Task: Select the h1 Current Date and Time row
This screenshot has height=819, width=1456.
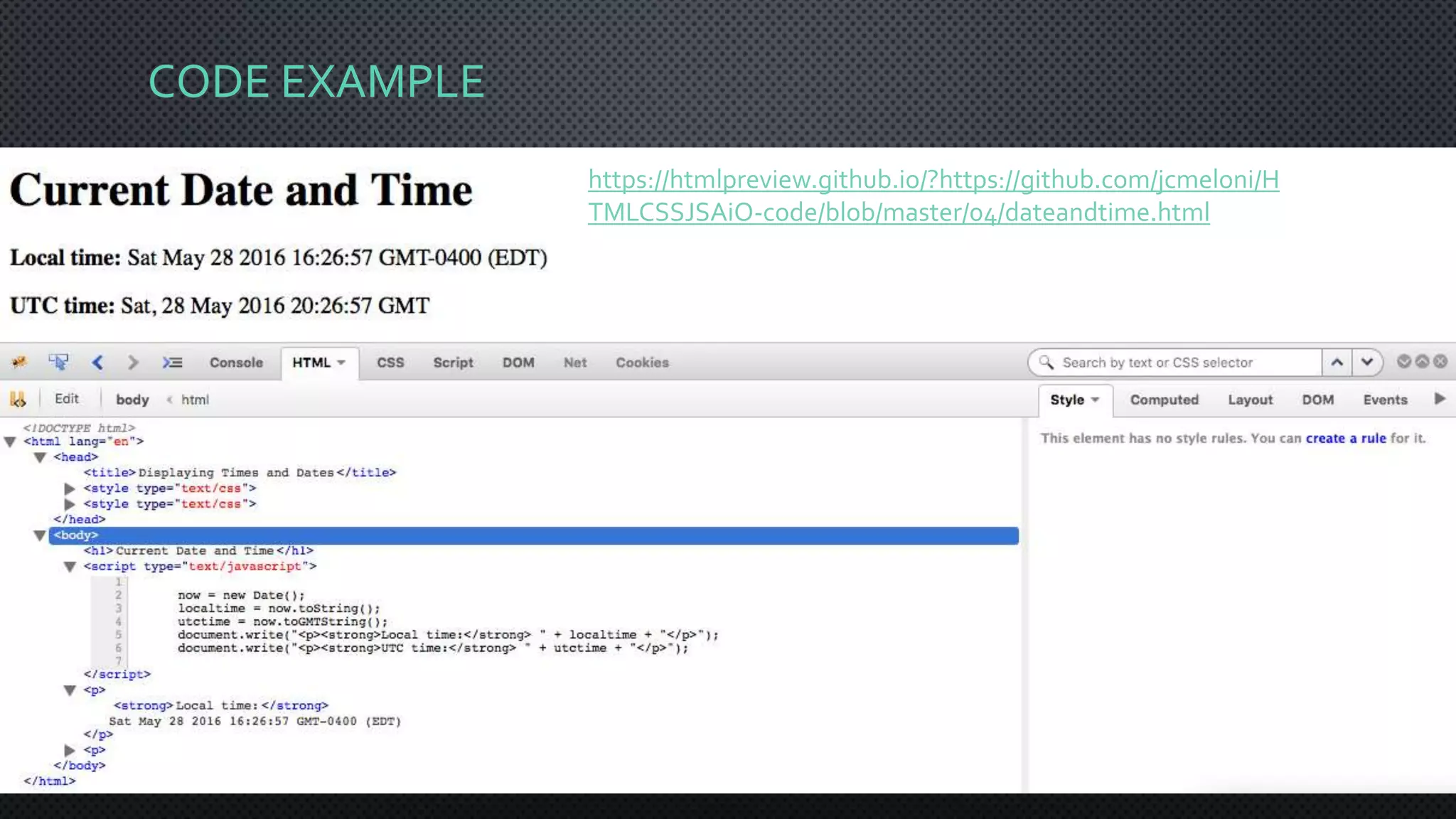Action: click(198, 551)
